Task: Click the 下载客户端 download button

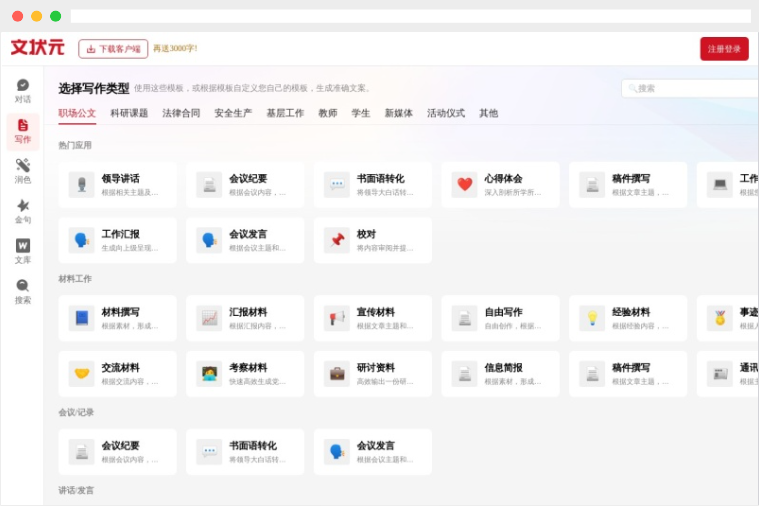Action: click(113, 49)
